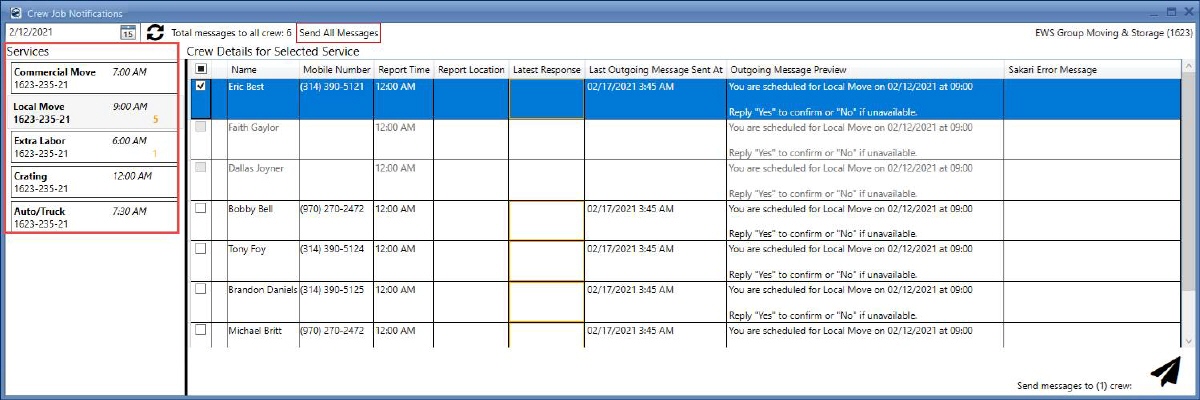Click the Send All Messages button
The width and height of the screenshot is (1200, 400).
click(339, 33)
